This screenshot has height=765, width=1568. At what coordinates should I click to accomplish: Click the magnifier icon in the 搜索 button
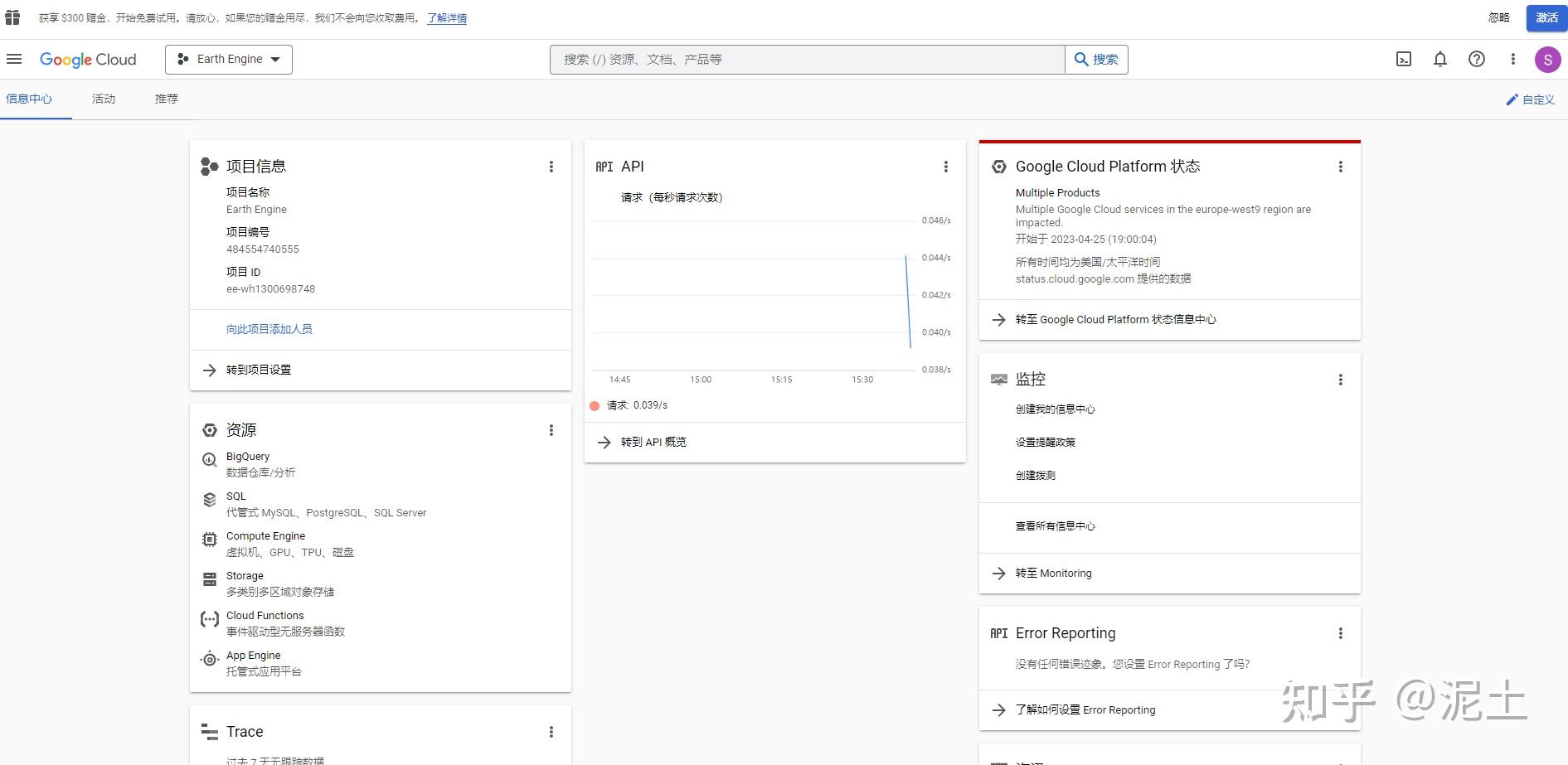coord(1081,59)
